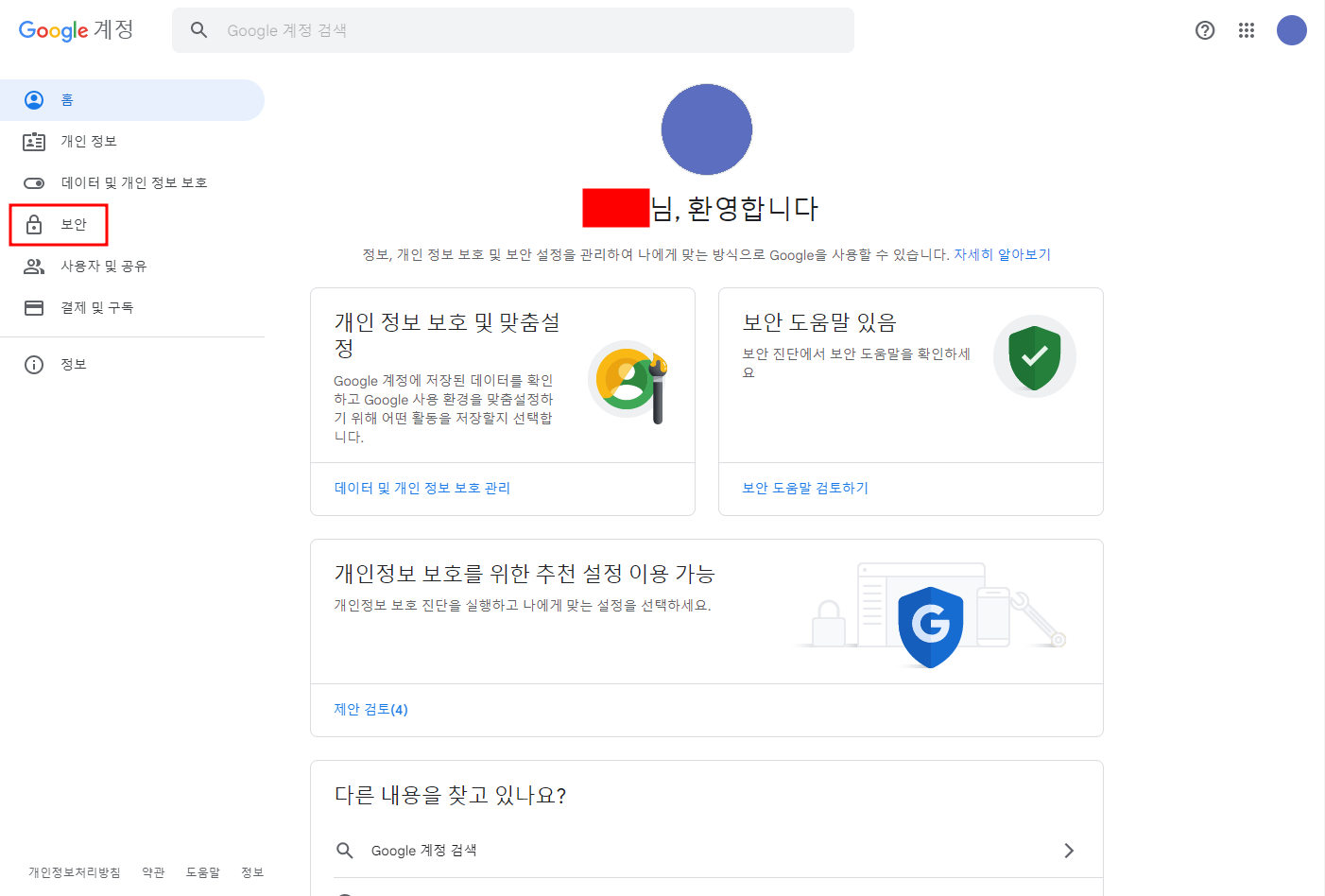Click the 홈 person icon in sidebar

click(34, 100)
